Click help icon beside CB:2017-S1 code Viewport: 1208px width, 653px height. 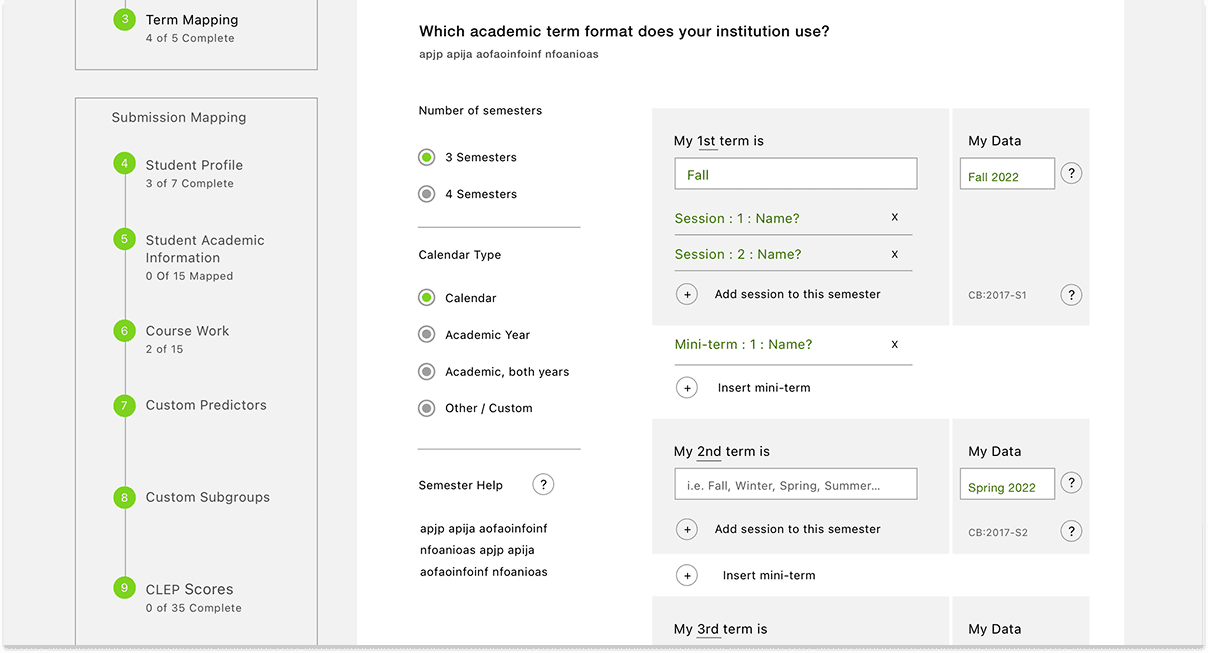tap(1071, 295)
